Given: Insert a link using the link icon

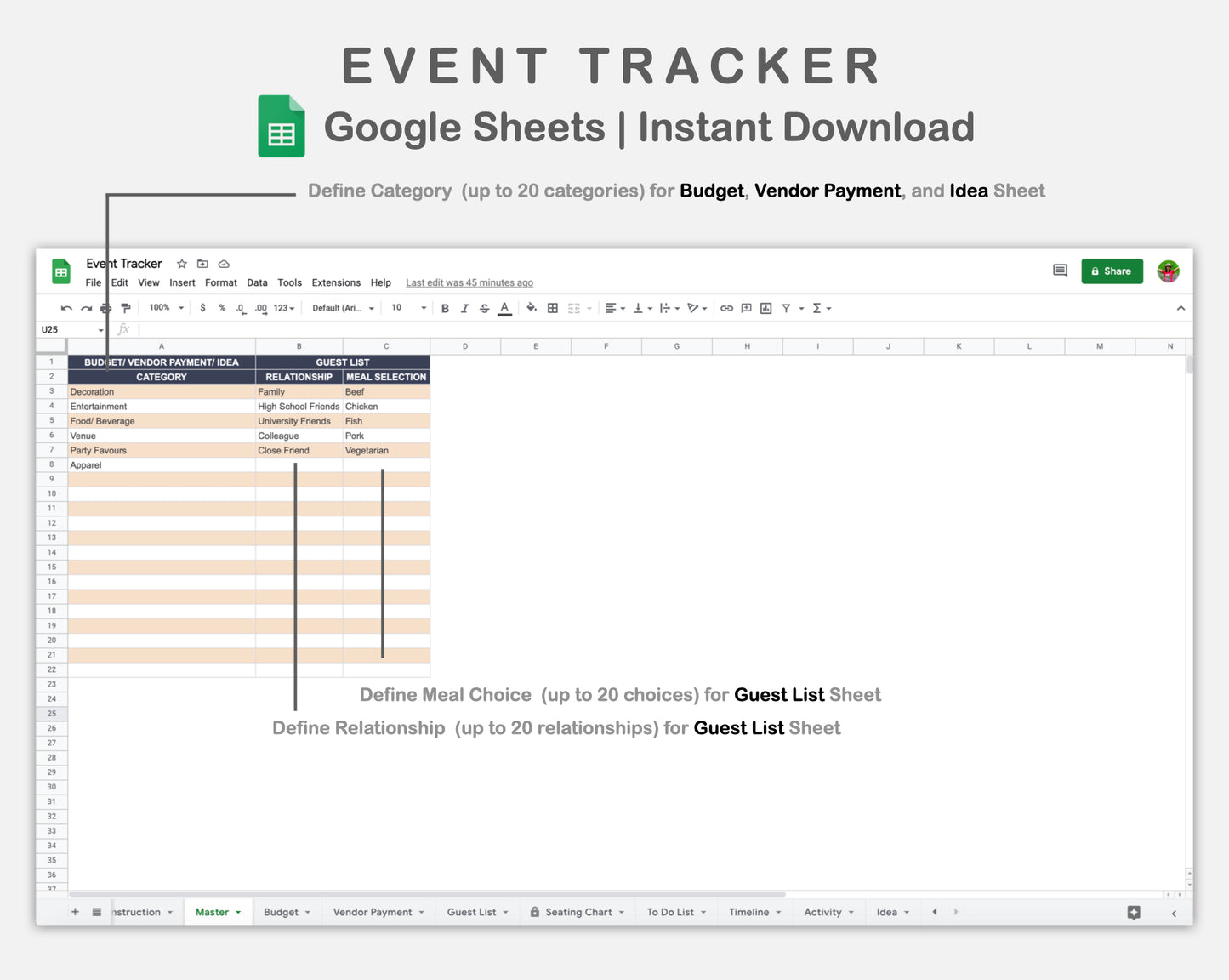Looking at the screenshot, I should tap(726, 307).
